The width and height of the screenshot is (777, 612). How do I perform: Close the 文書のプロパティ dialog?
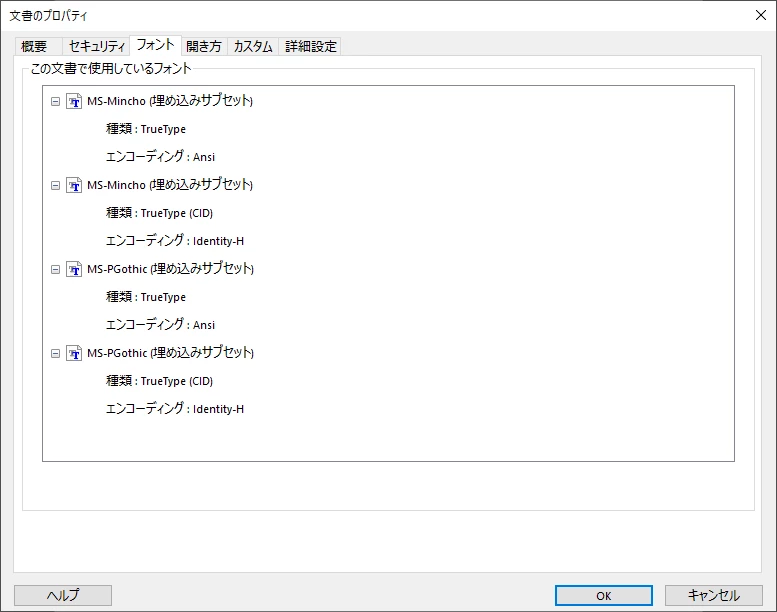[x=761, y=15]
